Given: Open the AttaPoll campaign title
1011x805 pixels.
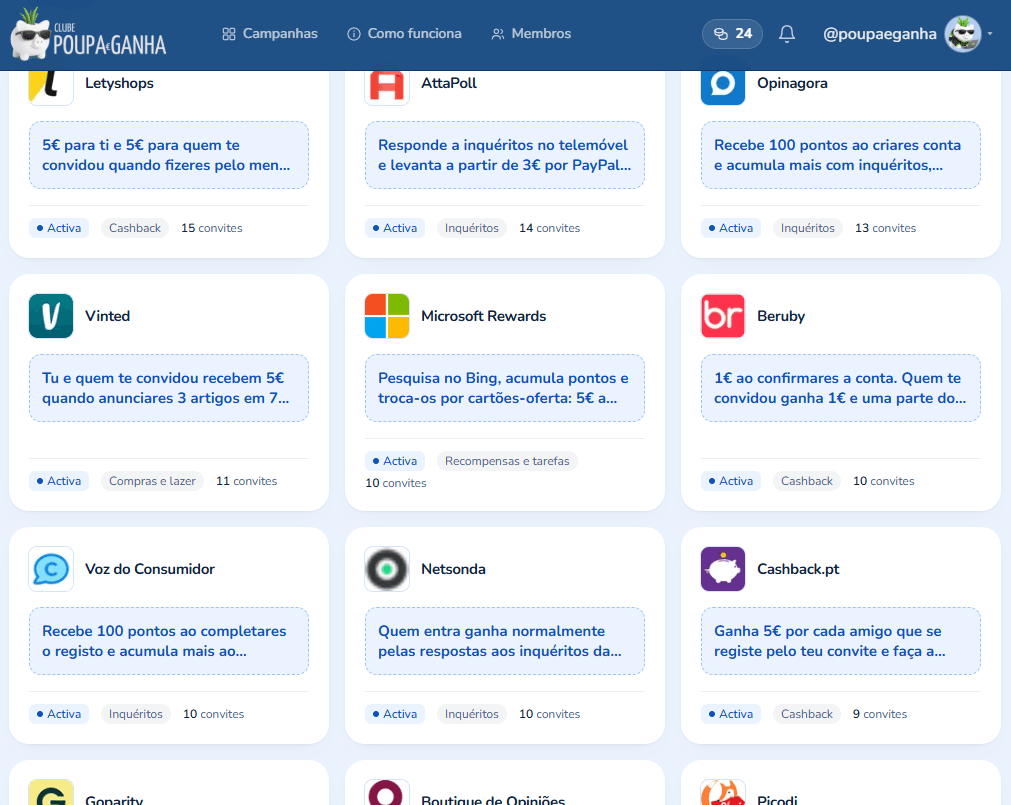Looking at the screenshot, I should [x=449, y=83].
